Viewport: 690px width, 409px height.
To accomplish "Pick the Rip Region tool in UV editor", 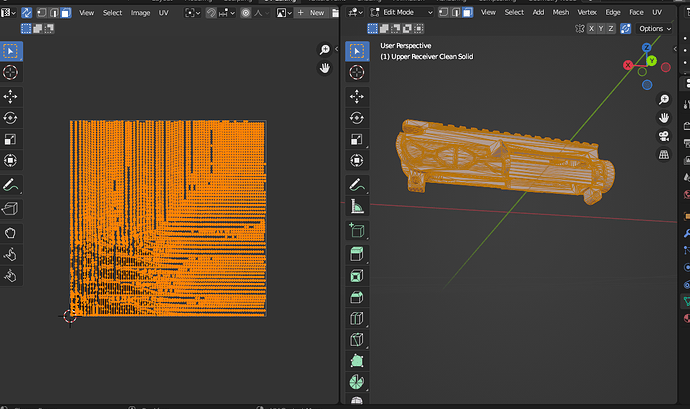I will pyautogui.click(x=10, y=209).
